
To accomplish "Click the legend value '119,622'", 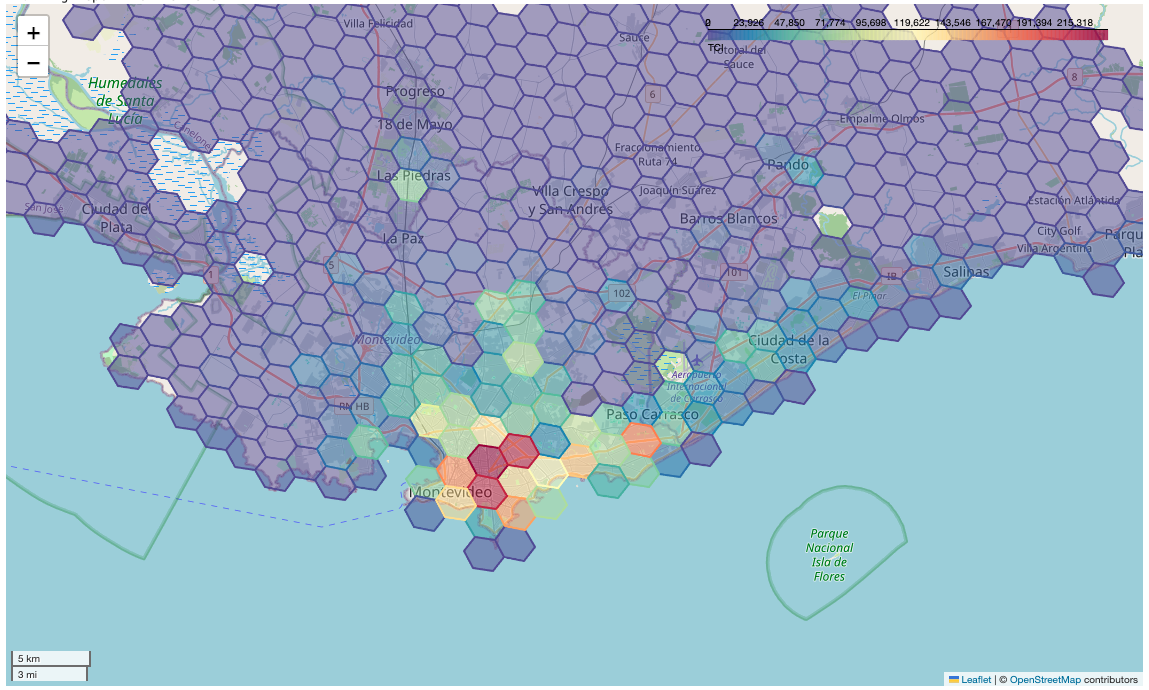I will coord(912,23).
